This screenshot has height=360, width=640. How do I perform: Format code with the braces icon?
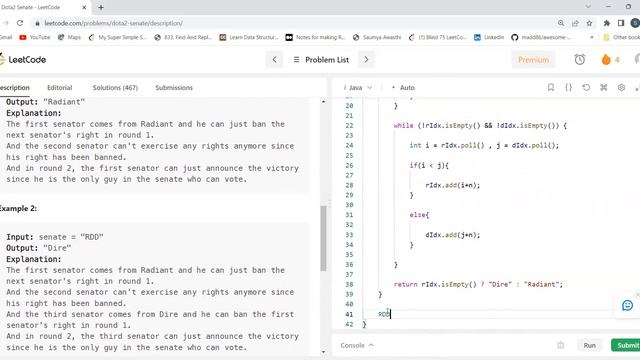tap(568, 87)
